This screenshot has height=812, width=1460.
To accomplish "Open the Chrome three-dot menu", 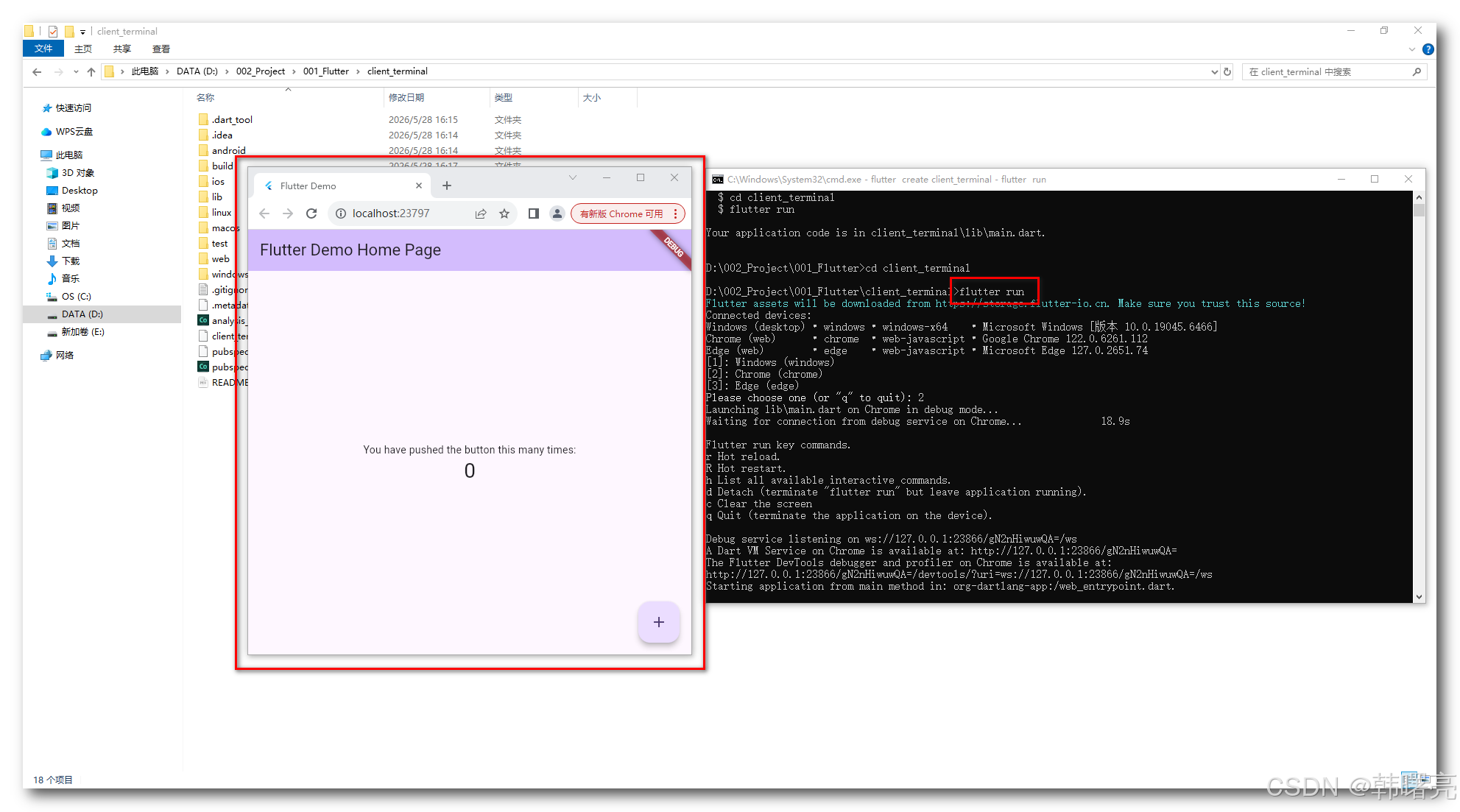I will point(675,213).
